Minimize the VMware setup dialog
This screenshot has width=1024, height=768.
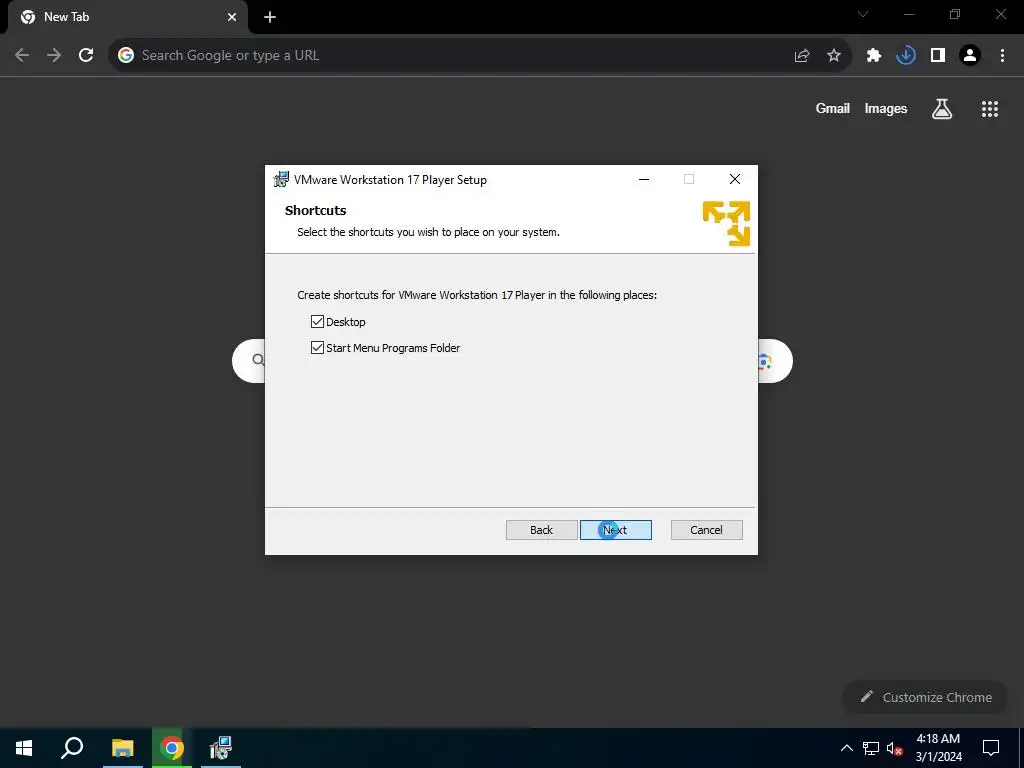click(644, 179)
